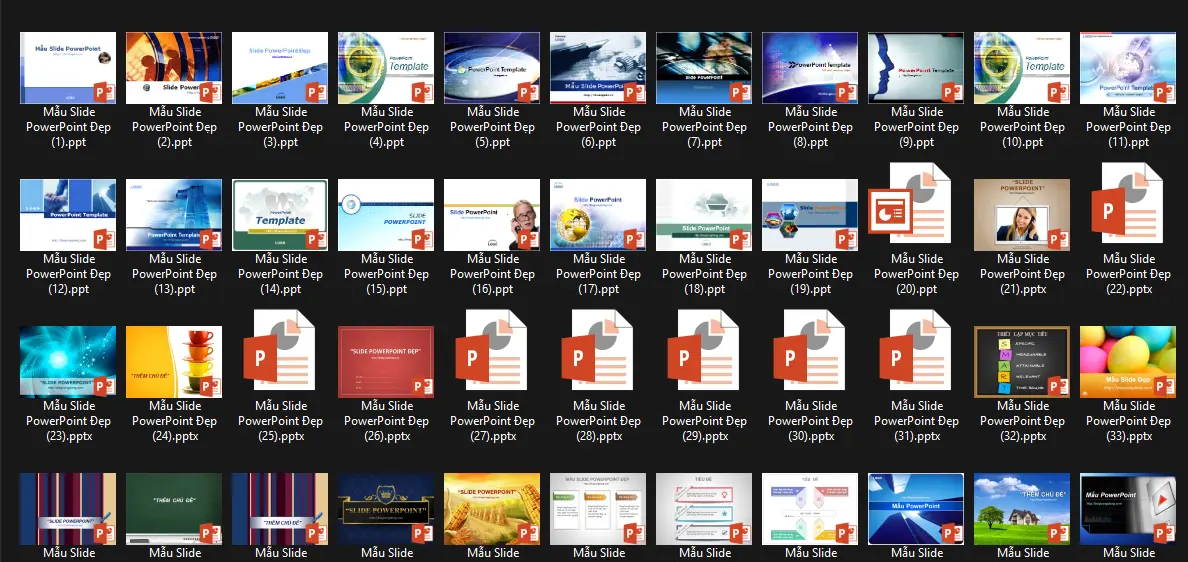Select PowerPoint file icon for (27).pptx
The image size is (1188, 562).
[x=491, y=351]
